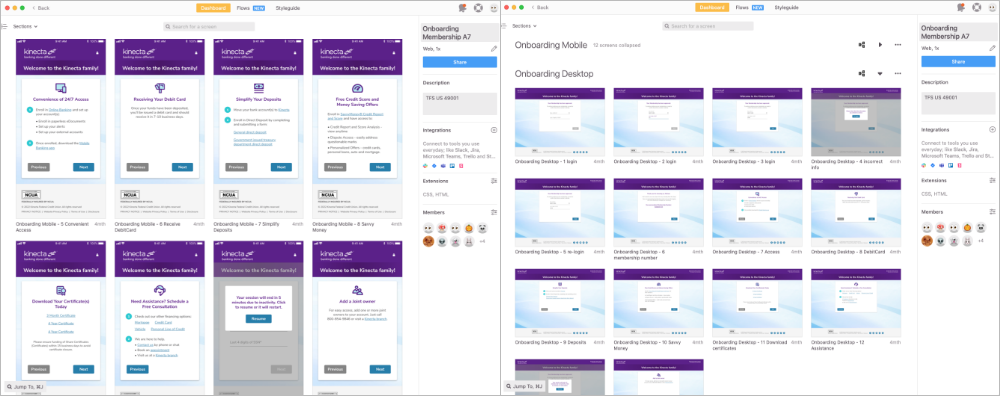Open Onboarding Desktop - 8 DebitCard thumbnail
The height and width of the screenshot is (397, 1000).
[x=856, y=213]
